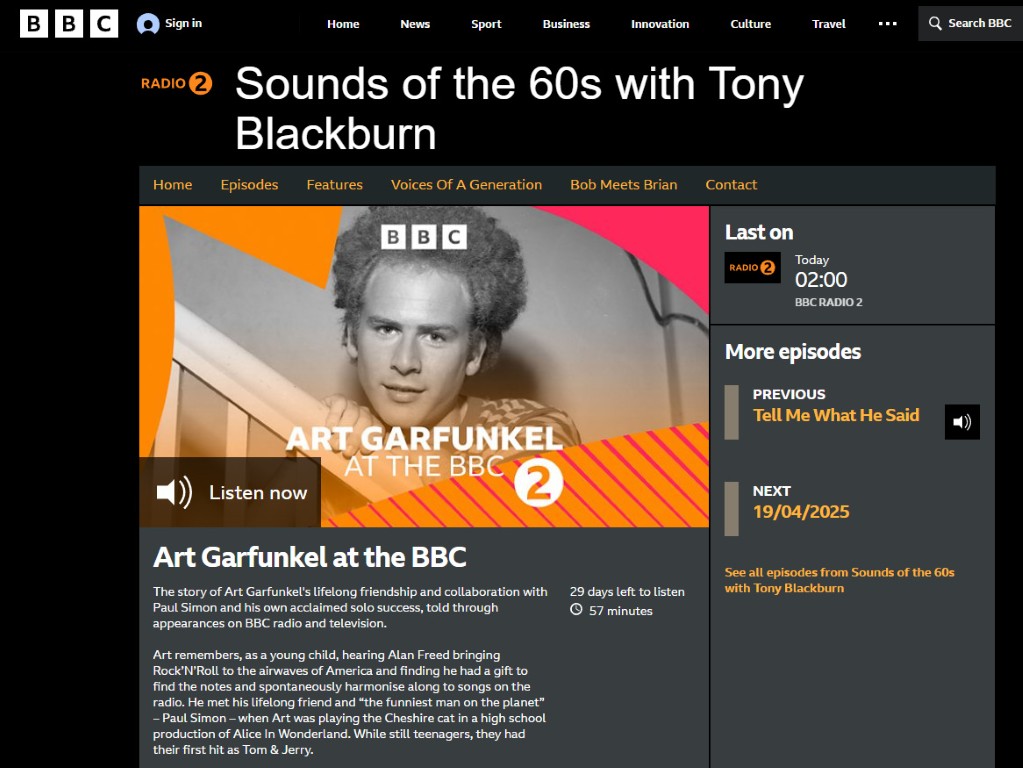This screenshot has height=768, width=1023.
Task: Click Radio 2 badge under Last on
Action: point(752,268)
